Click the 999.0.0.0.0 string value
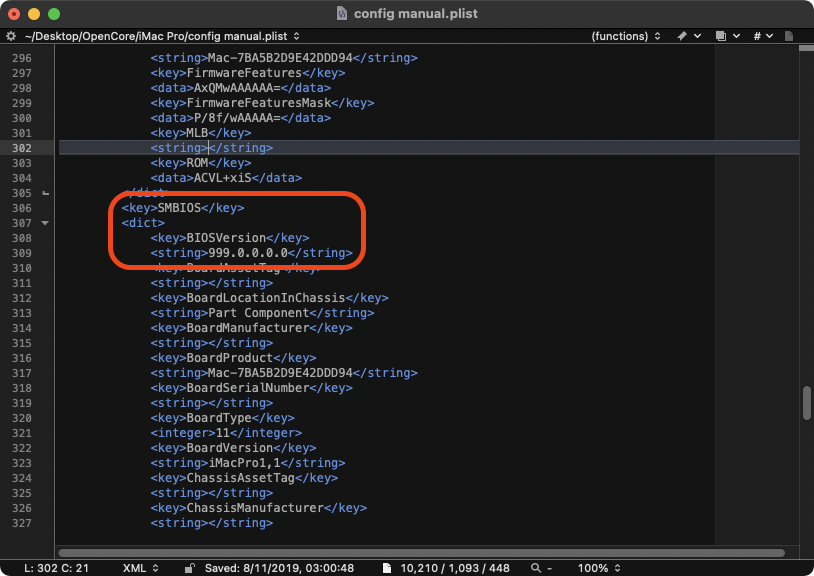Screen dimensions: 814x576 tap(248, 254)
